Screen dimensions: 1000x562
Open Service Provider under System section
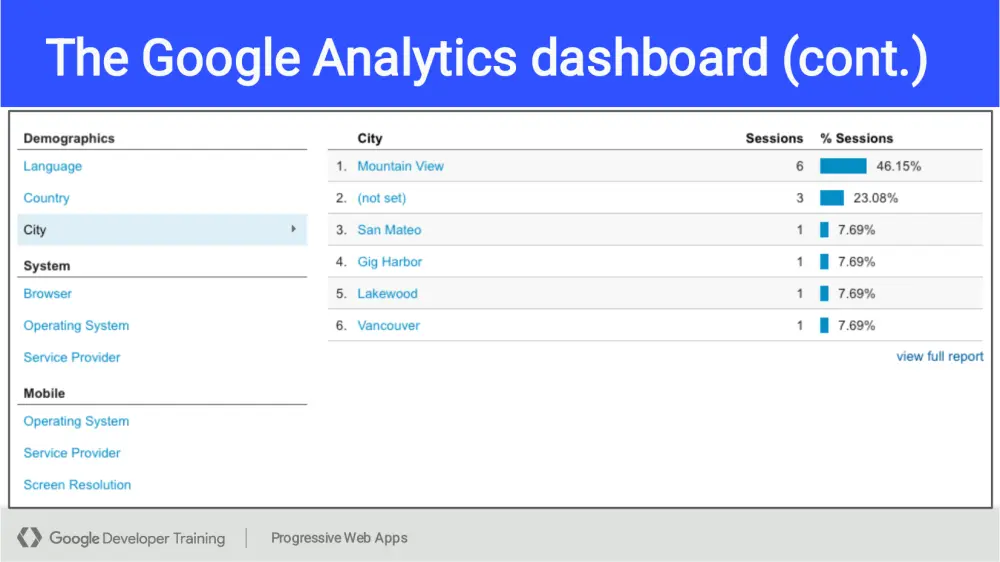click(72, 357)
